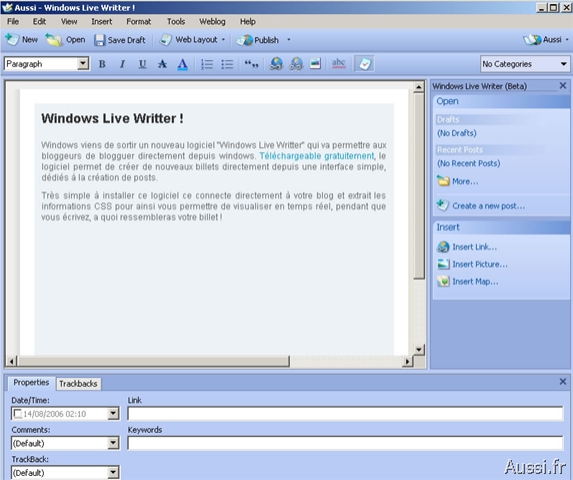Click the horizontal scrollbar thumb
The image size is (573, 480).
pyautogui.click(x=154, y=362)
